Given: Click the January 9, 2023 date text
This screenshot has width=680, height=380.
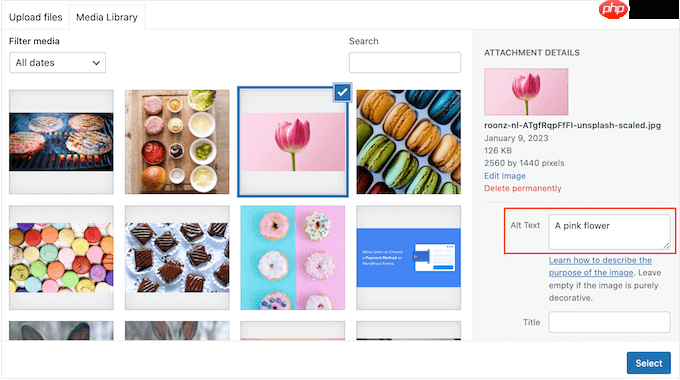Looking at the screenshot, I should click(x=516, y=138).
